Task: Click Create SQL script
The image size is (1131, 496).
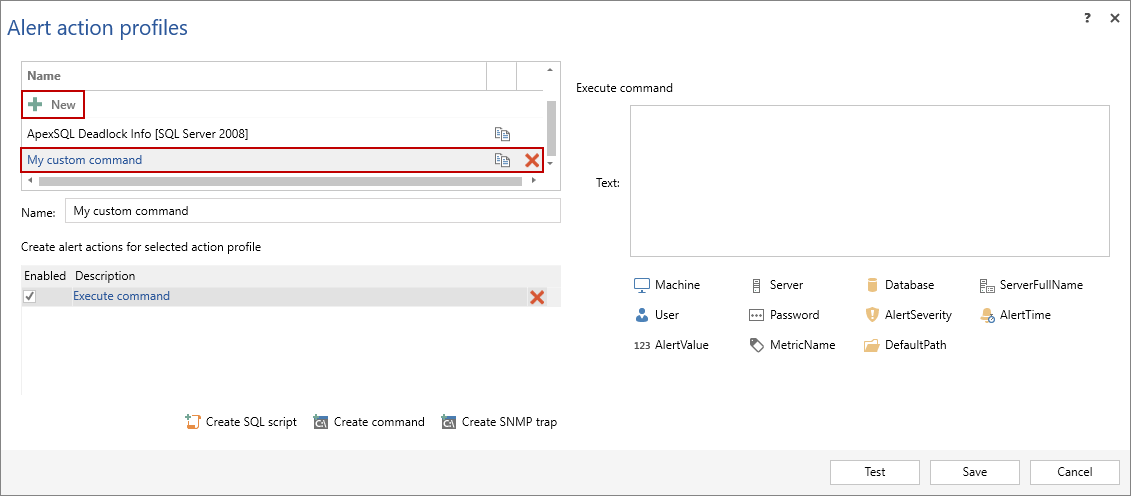Action: click(241, 422)
